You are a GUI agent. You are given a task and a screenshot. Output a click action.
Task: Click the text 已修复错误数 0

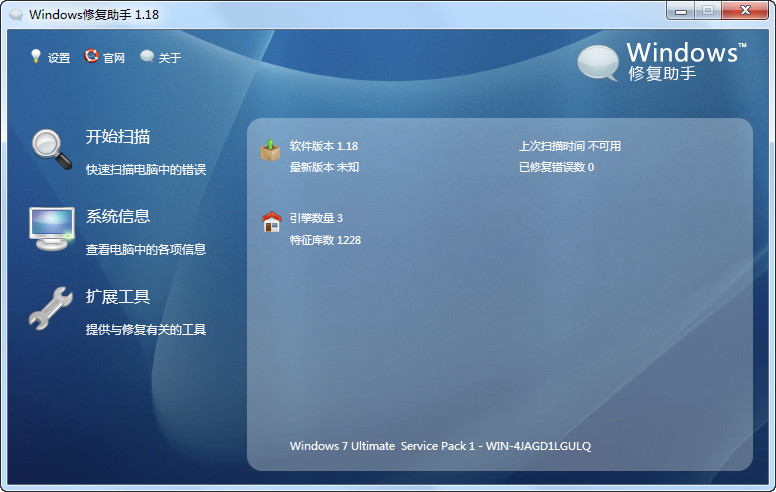556,167
